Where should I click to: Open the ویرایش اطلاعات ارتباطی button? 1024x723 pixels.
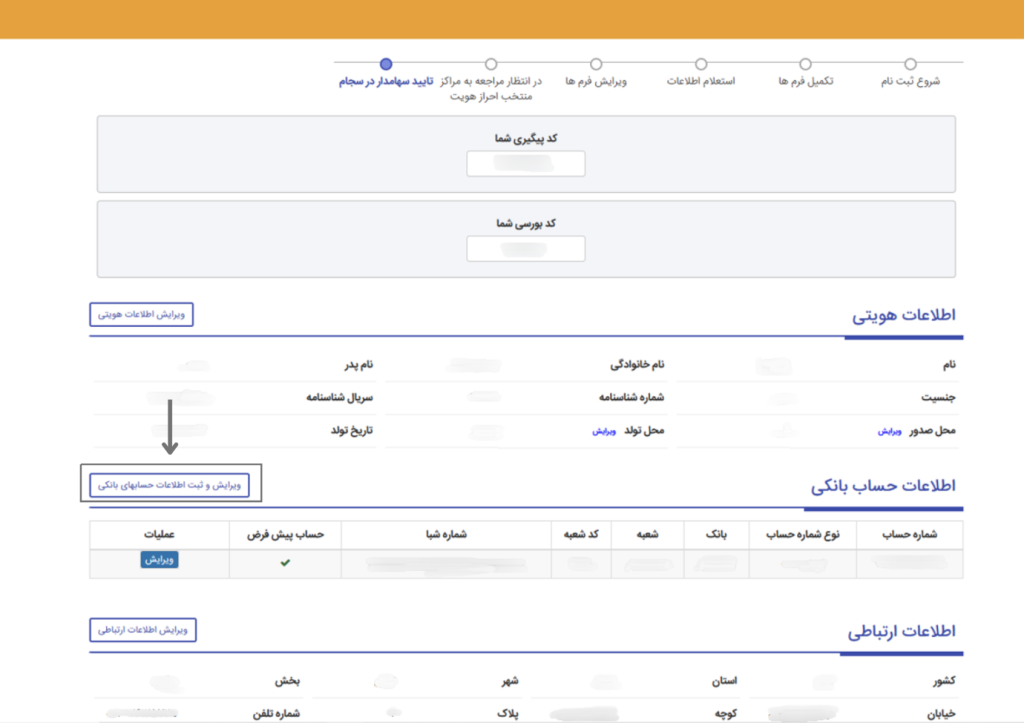coord(143,630)
